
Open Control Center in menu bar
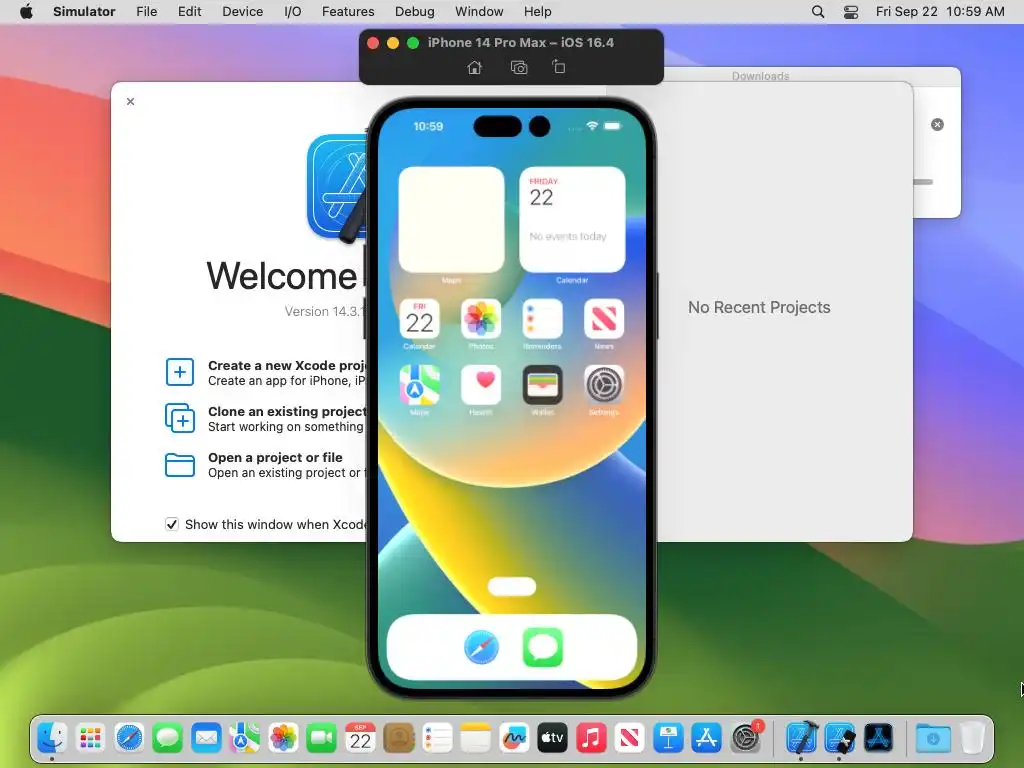click(x=851, y=12)
